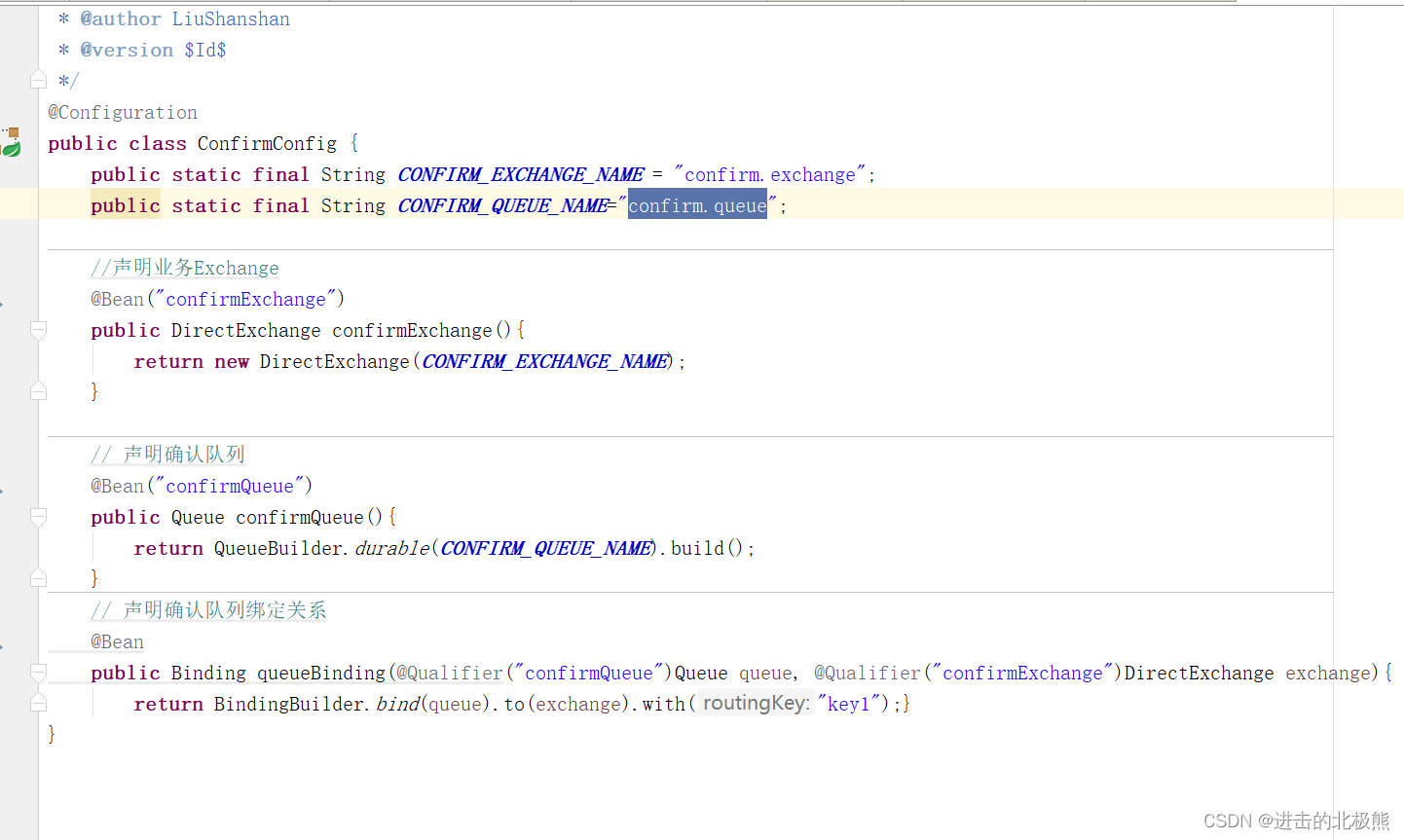The height and width of the screenshot is (840, 1404).
Task: Click the queueBinding method name
Action: click(x=321, y=673)
